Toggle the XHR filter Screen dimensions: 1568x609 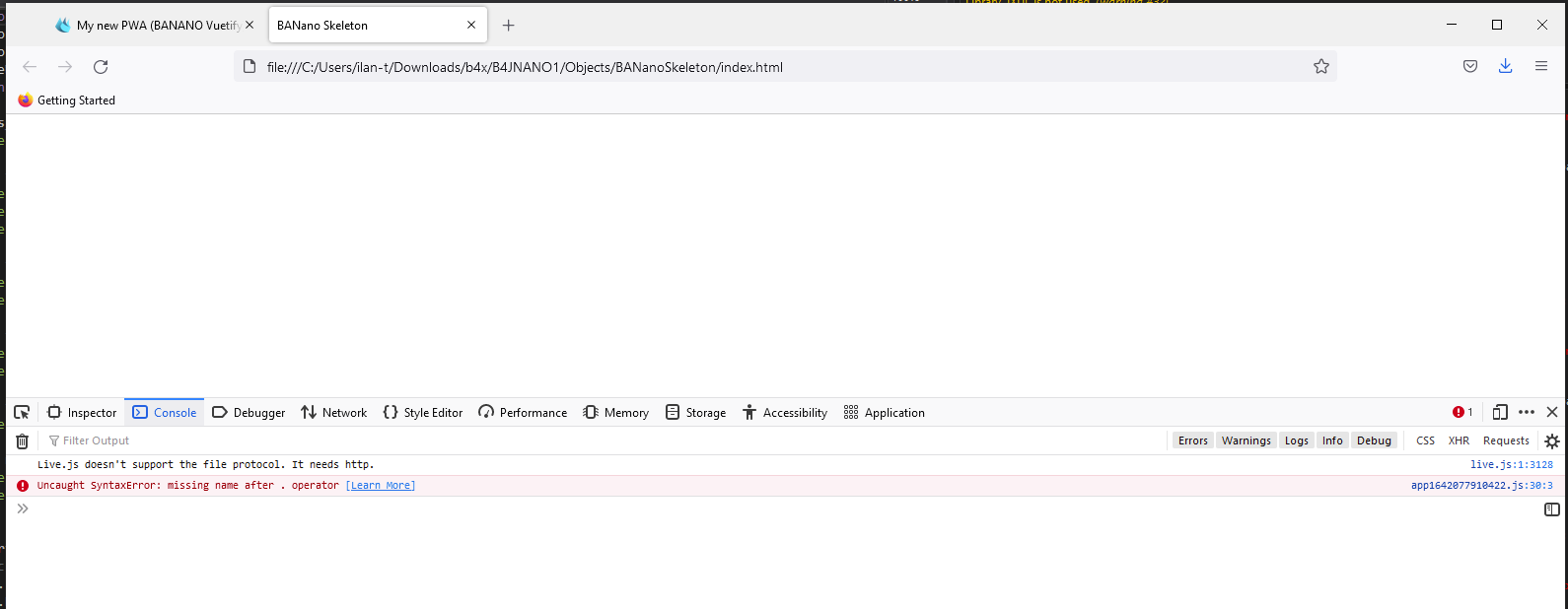click(1459, 440)
